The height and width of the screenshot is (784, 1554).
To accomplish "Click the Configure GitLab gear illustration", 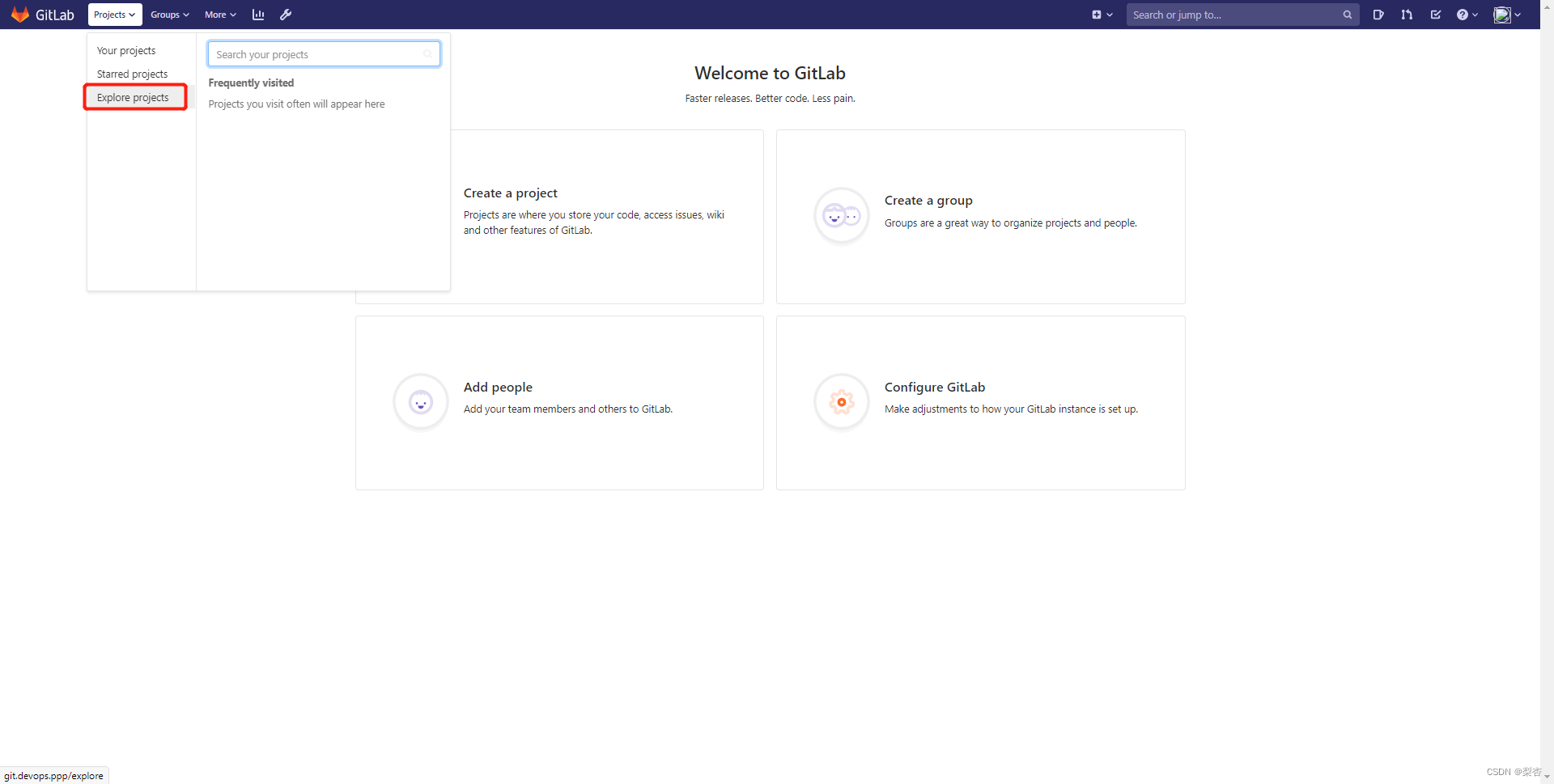I will [841, 401].
